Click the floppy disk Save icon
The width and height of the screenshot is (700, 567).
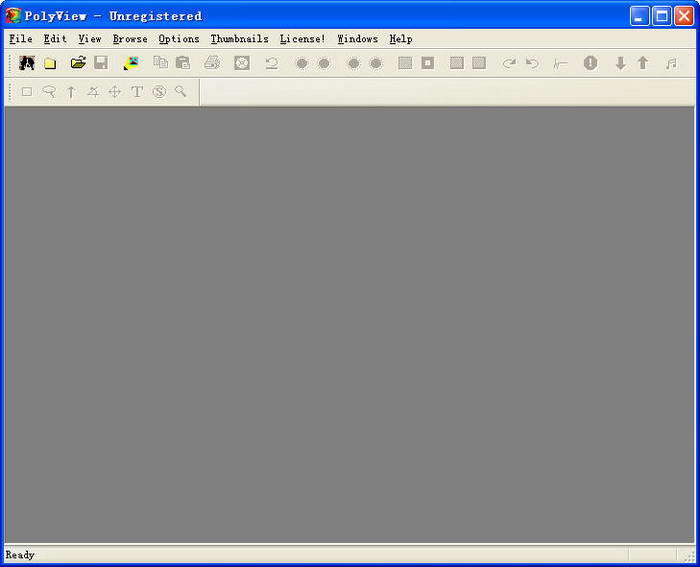[101, 63]
